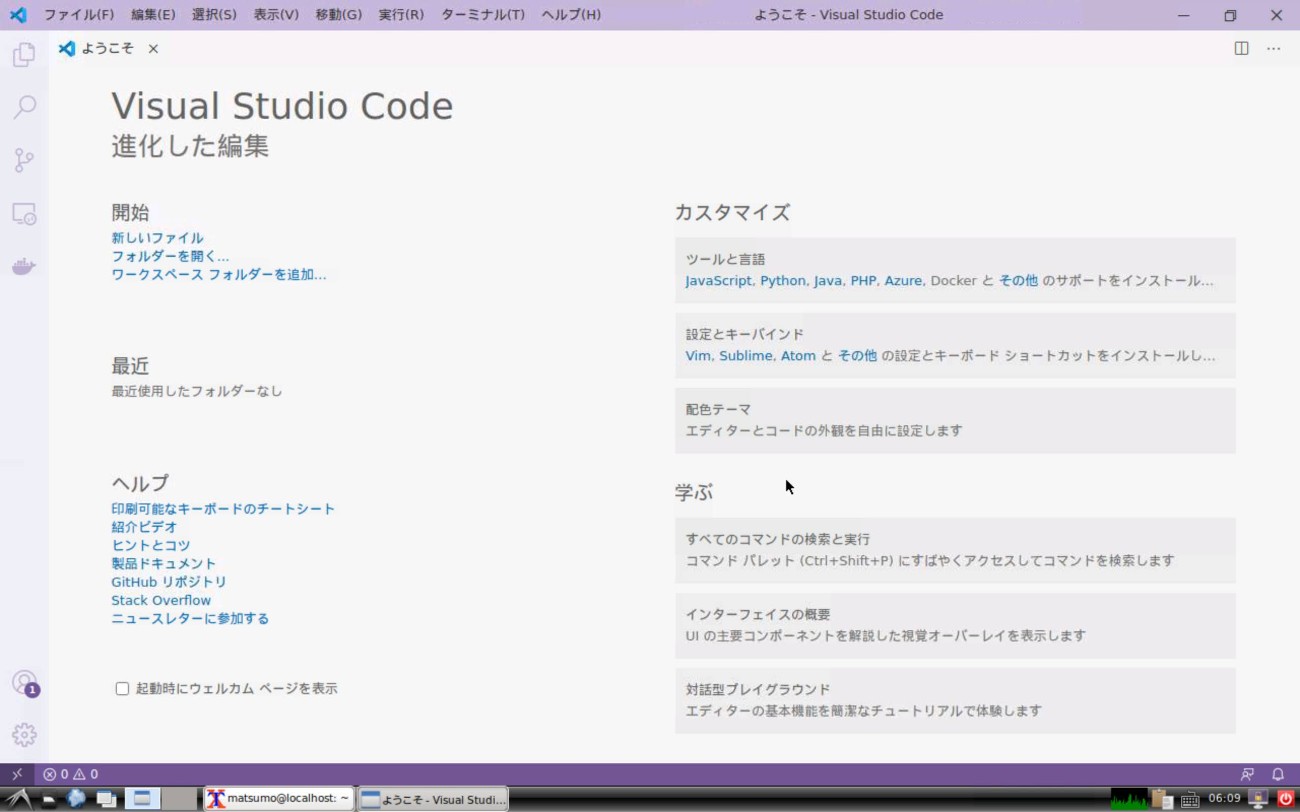Open the 紹介ビデオ link
This screenshot has height=812, width=1300.
[x=144, y=527]
